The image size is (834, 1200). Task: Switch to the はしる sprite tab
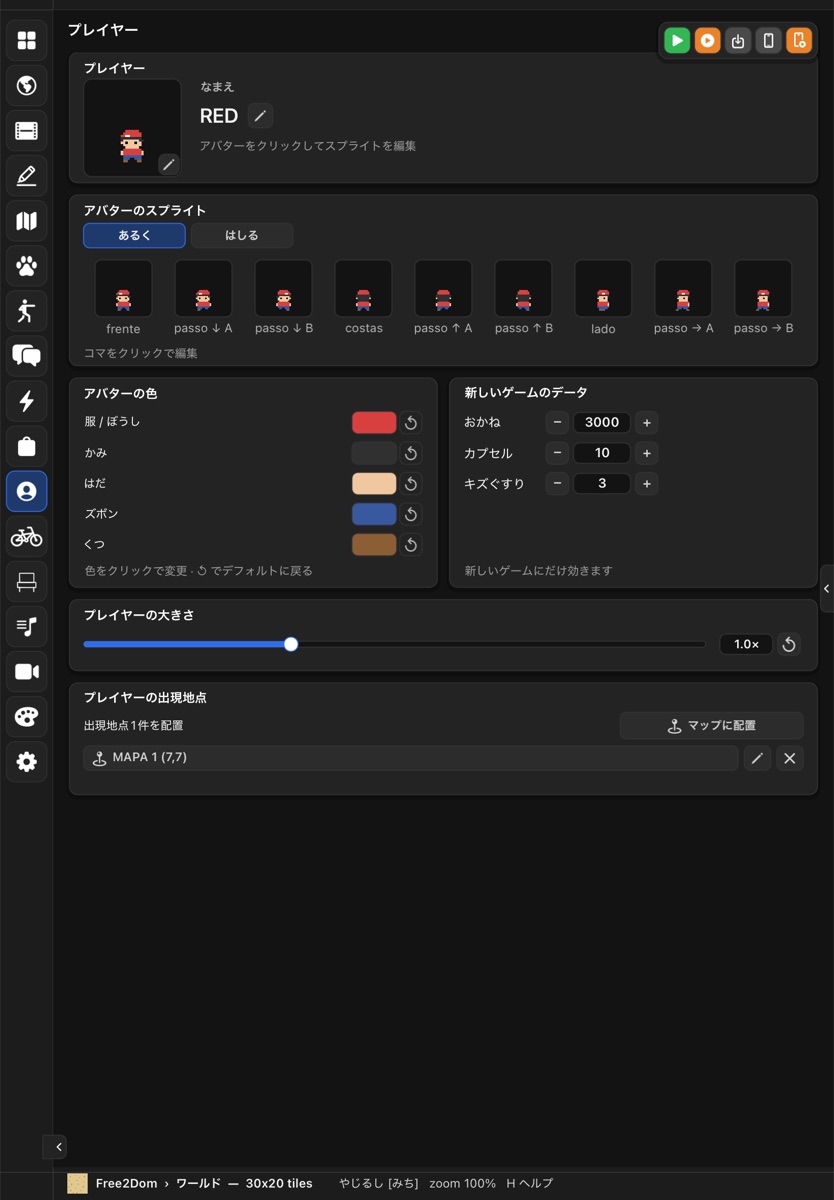coord(242,235)
